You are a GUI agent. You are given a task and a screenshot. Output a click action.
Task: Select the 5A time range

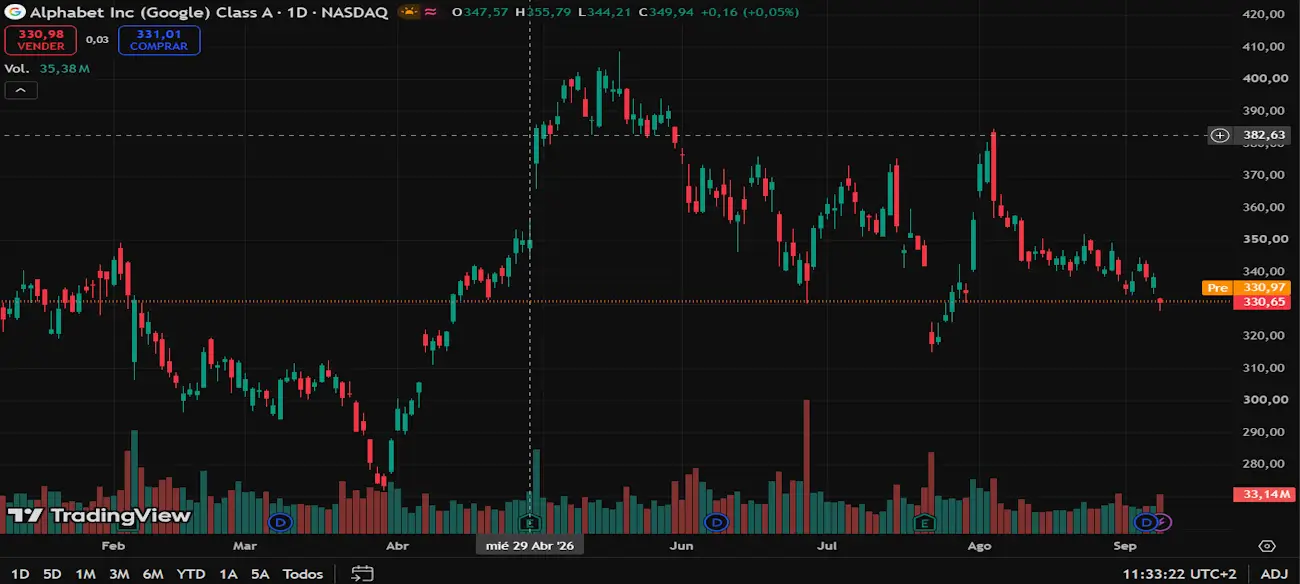[x=260, y=574]
